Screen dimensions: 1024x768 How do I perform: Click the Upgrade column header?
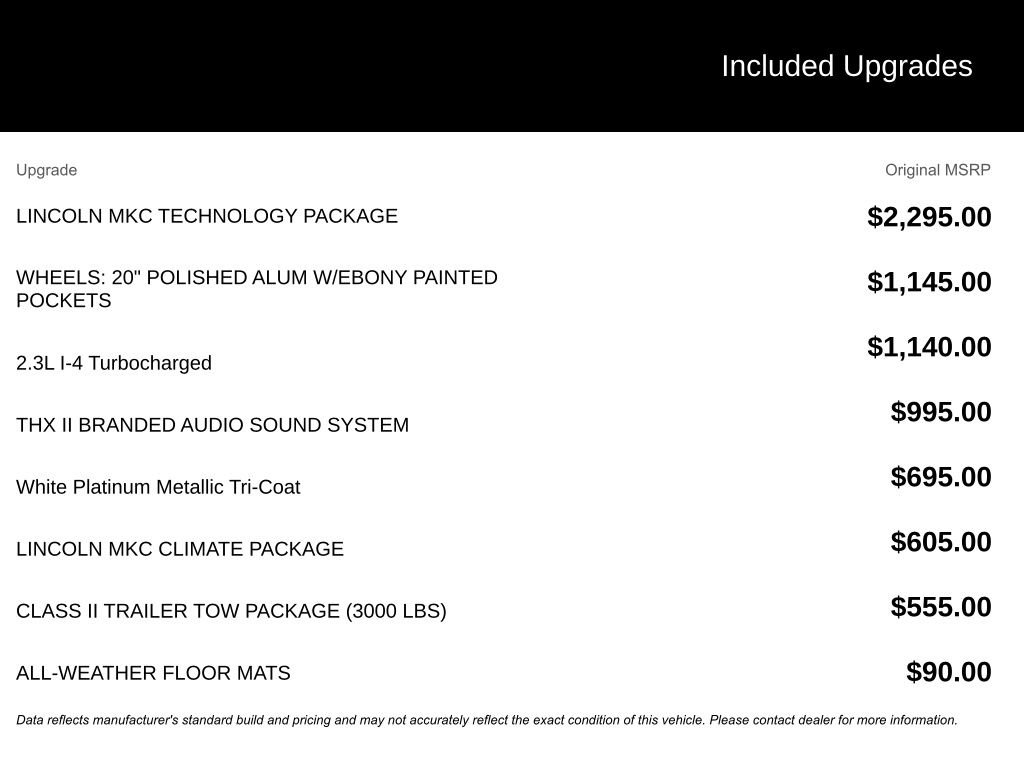pos(46,170)
